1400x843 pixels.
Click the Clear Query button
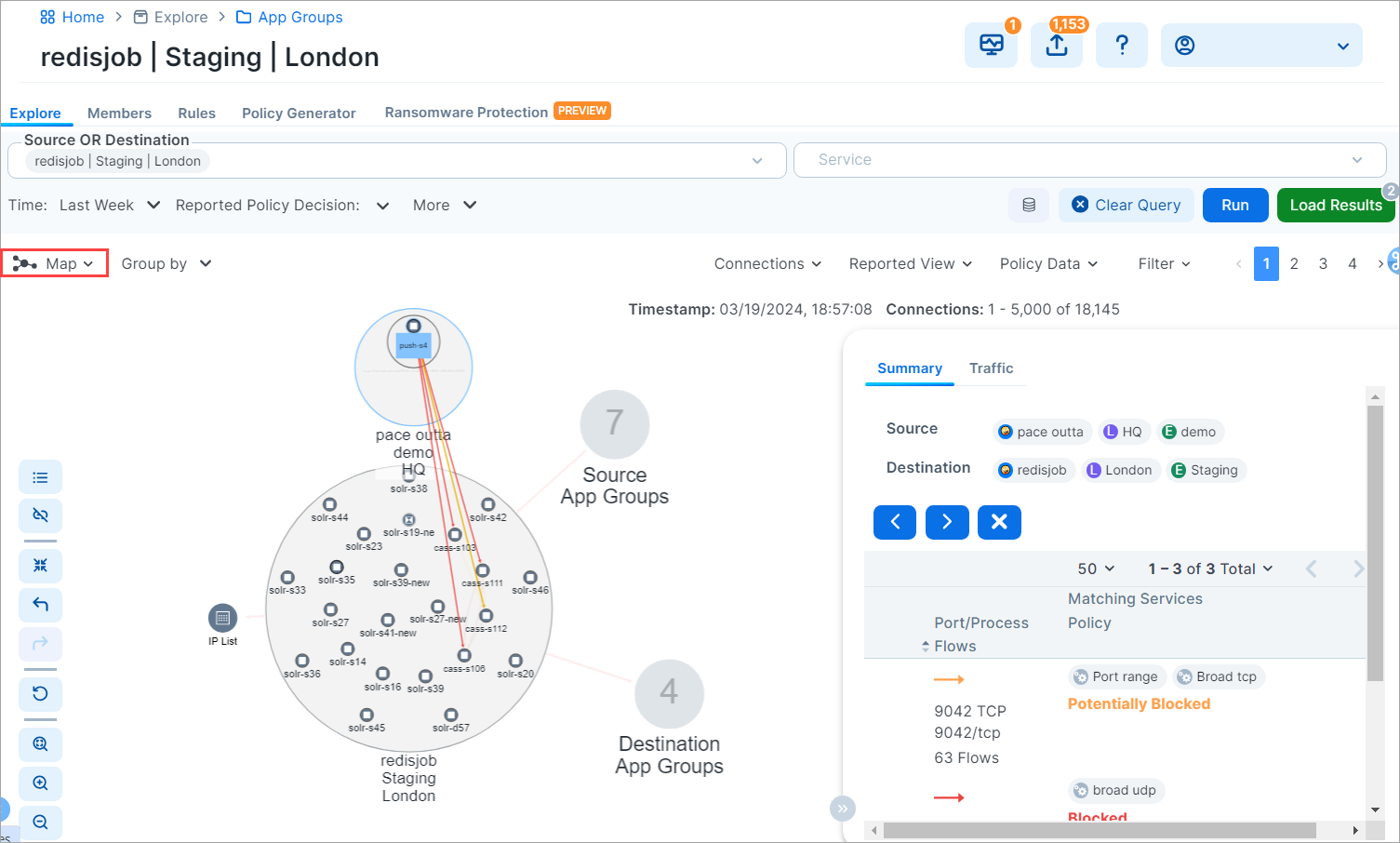pos(1127,205)
